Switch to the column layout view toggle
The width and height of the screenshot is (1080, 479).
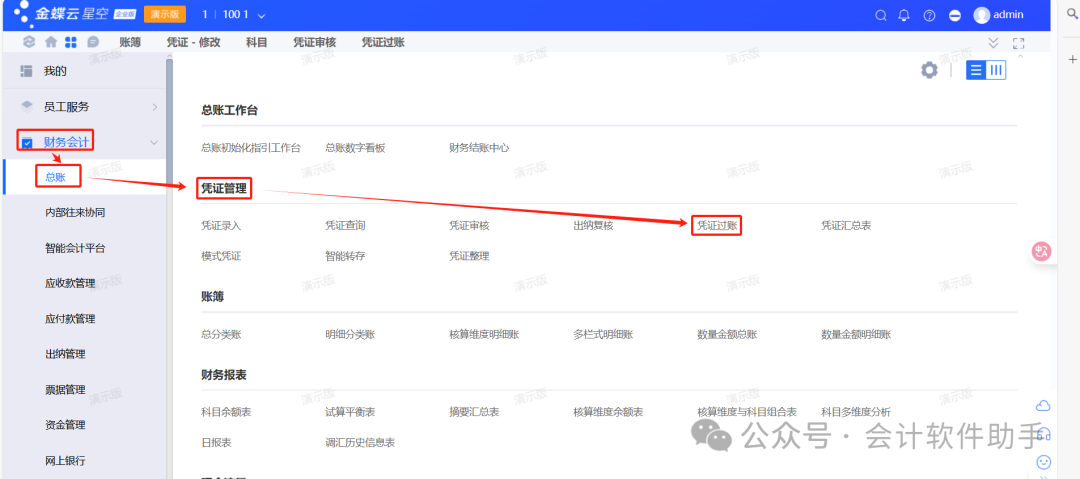pos(996,70)
